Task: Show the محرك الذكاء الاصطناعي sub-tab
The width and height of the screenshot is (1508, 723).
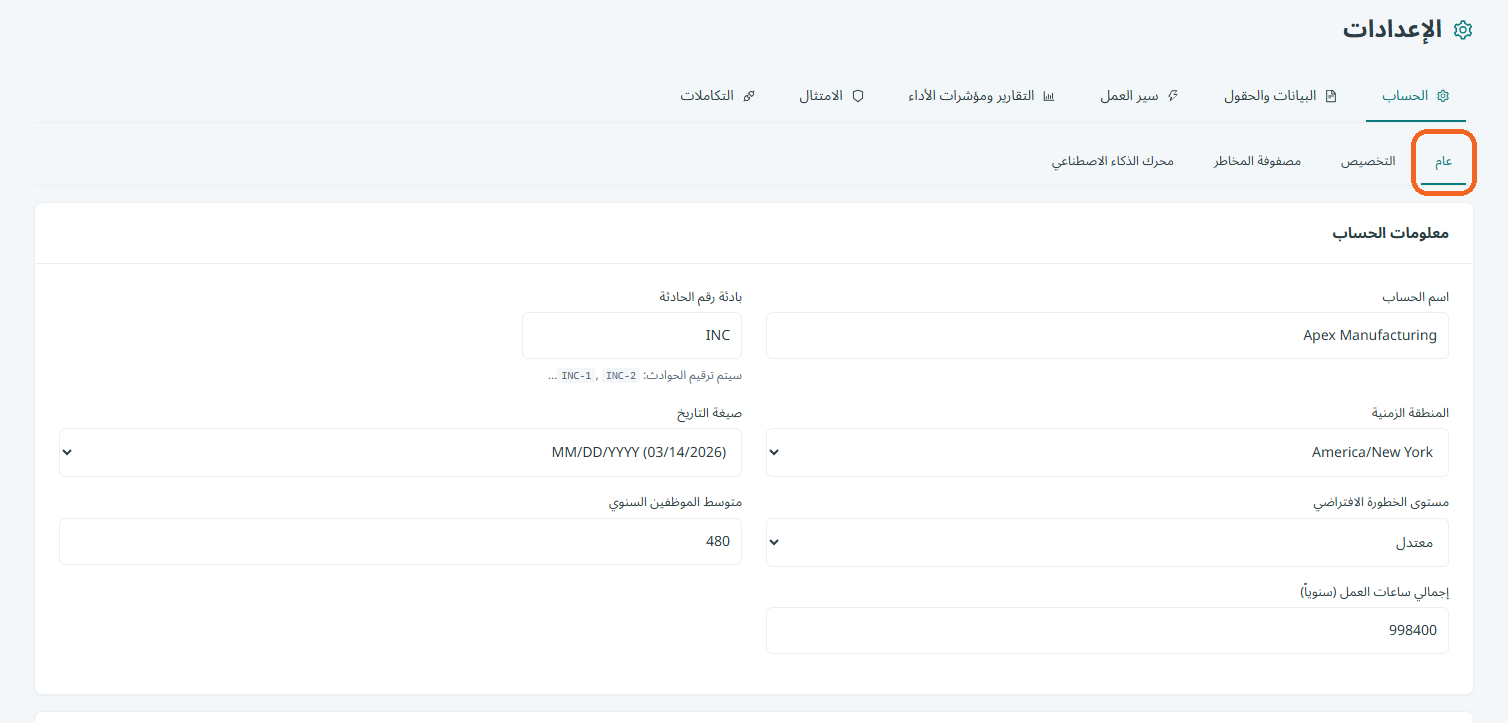Action: pos(1112,162)
